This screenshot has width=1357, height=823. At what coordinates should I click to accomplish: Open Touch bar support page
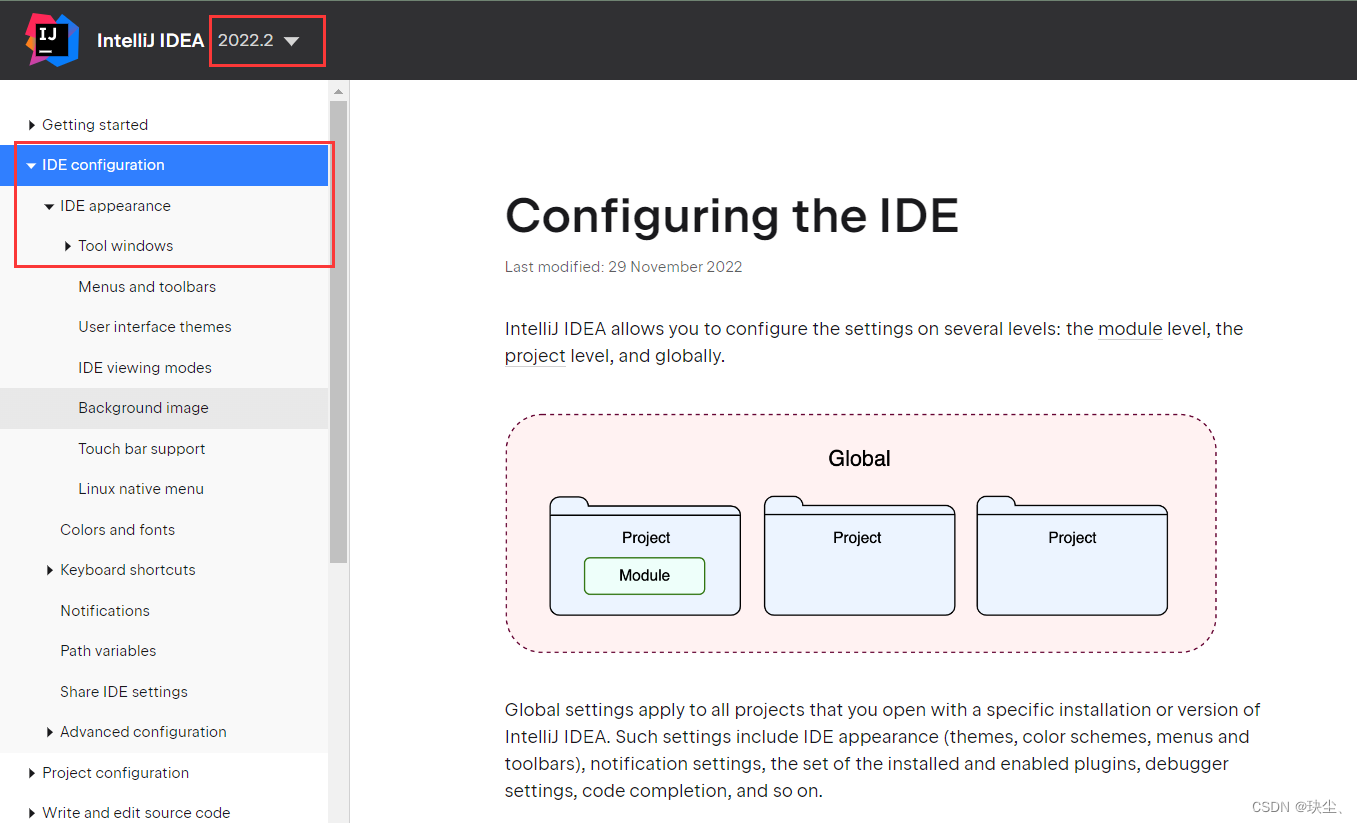(142, 449)
